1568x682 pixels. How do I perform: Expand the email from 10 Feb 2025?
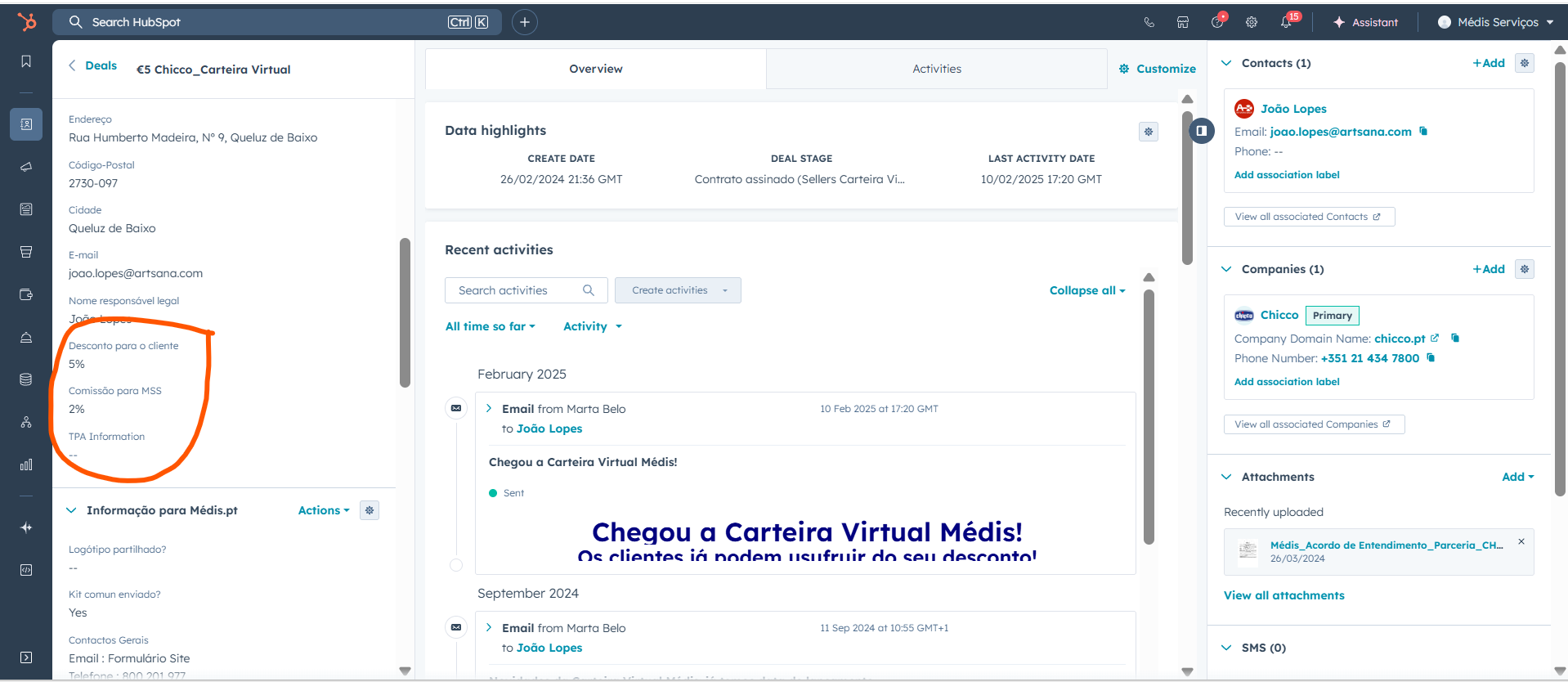(489, 409)
